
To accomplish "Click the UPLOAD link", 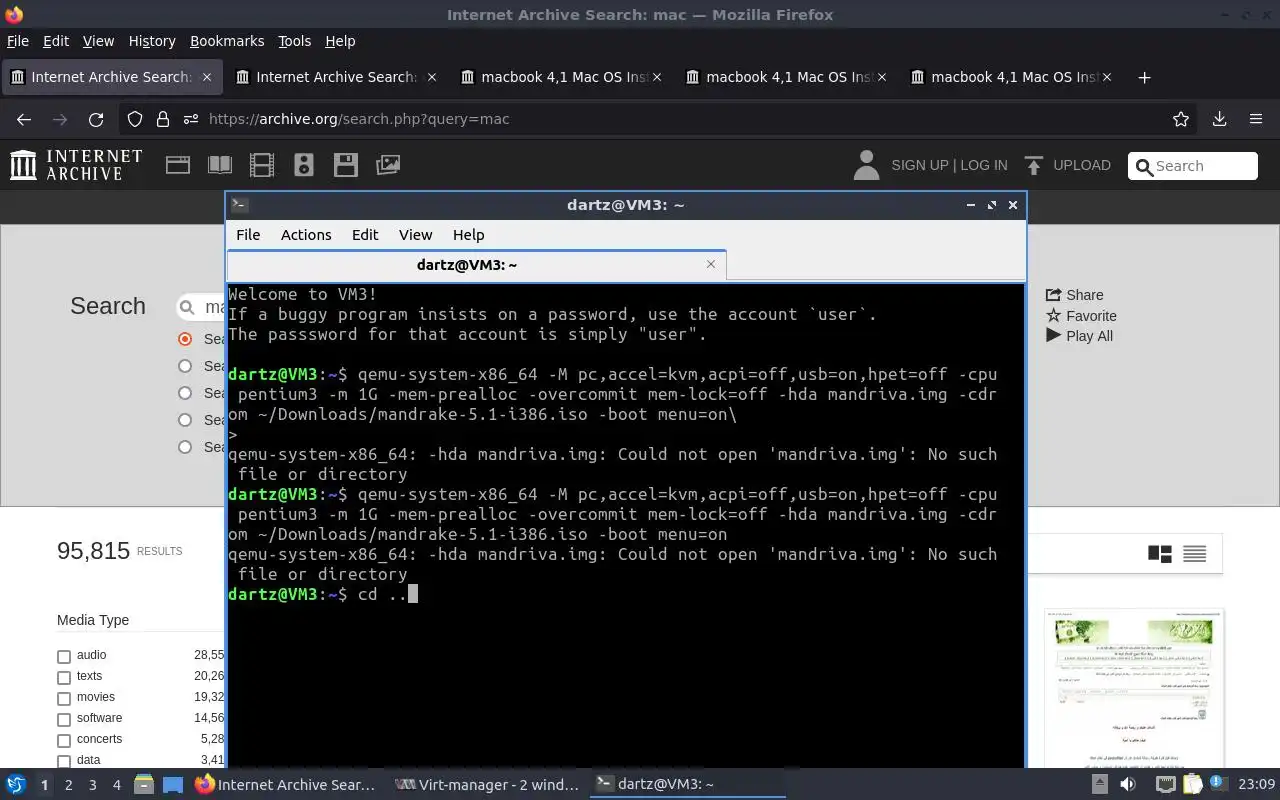I will point(1082,165).
